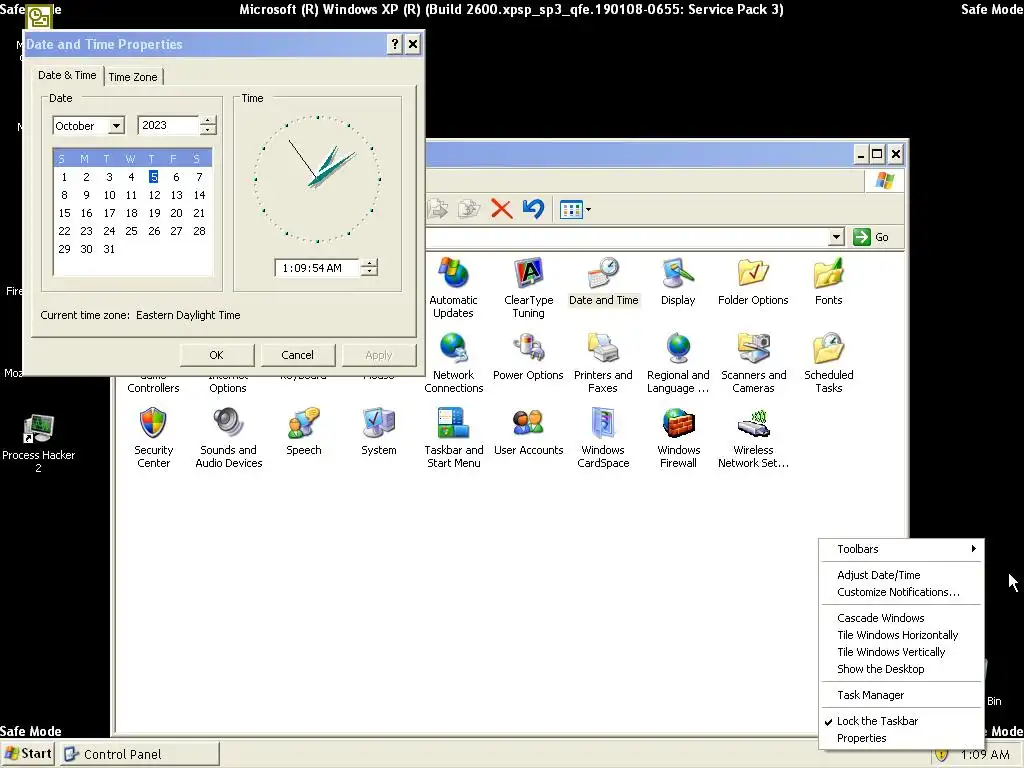Click the system tray clock 1:09 AM
Viewport: 1024px width, 768px height.
coord(985,754)
